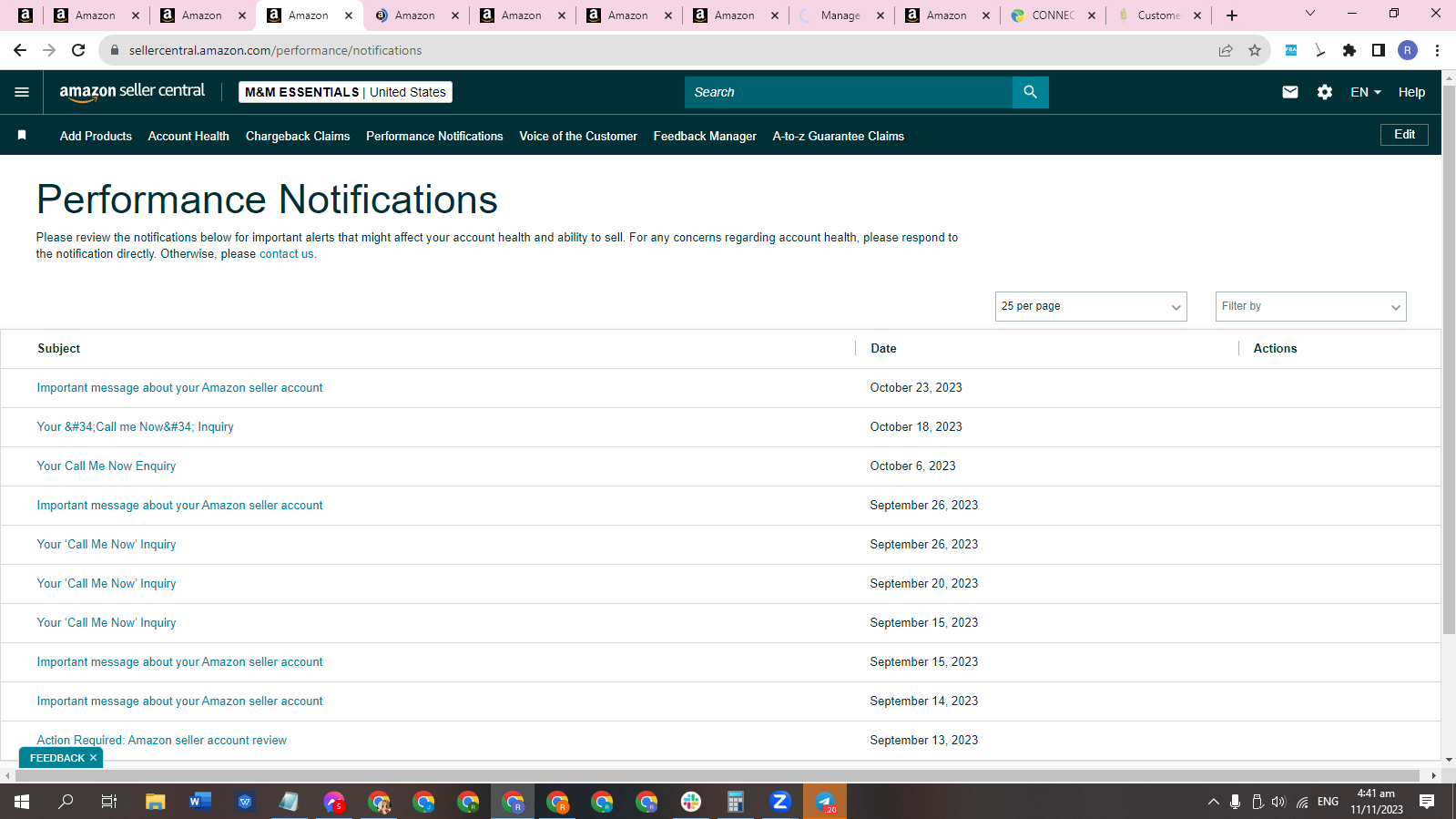Switch to the Manage browser tab

click(x=840, y=15)
